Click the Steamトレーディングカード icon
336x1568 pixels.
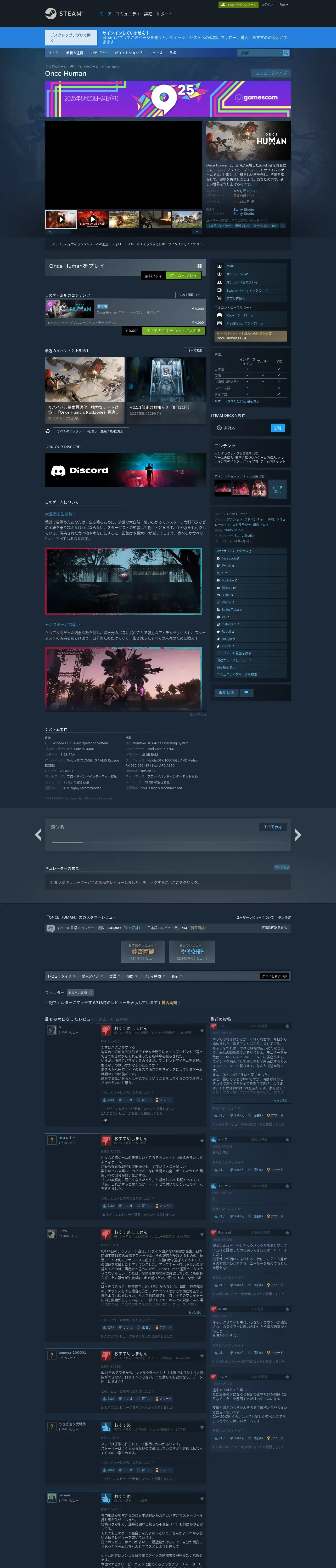(x=220, y=290)
